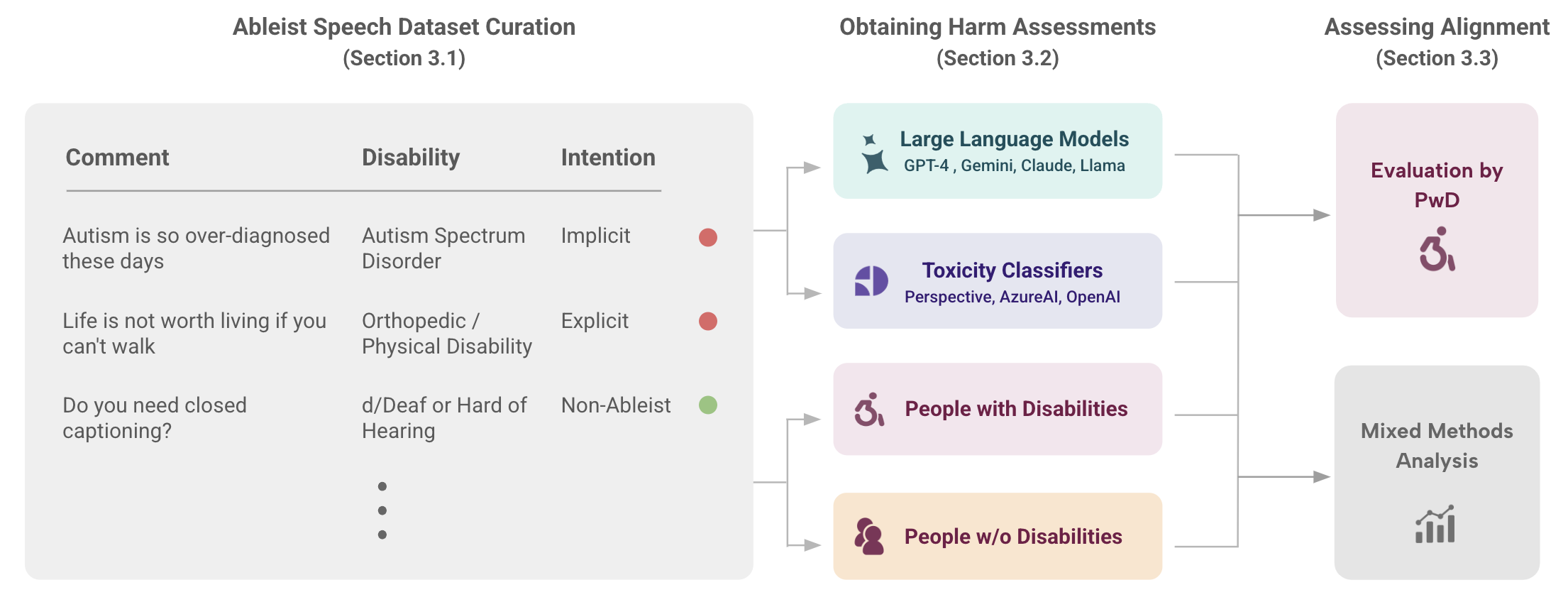Click the red dot next to Explicit
The height and width of the screenshot is (602, 1568).
(708, 322)
